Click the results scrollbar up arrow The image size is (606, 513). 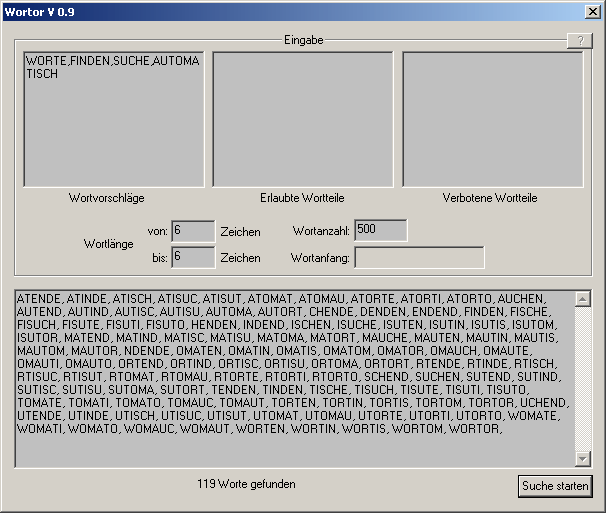click(x=584, y=298)
